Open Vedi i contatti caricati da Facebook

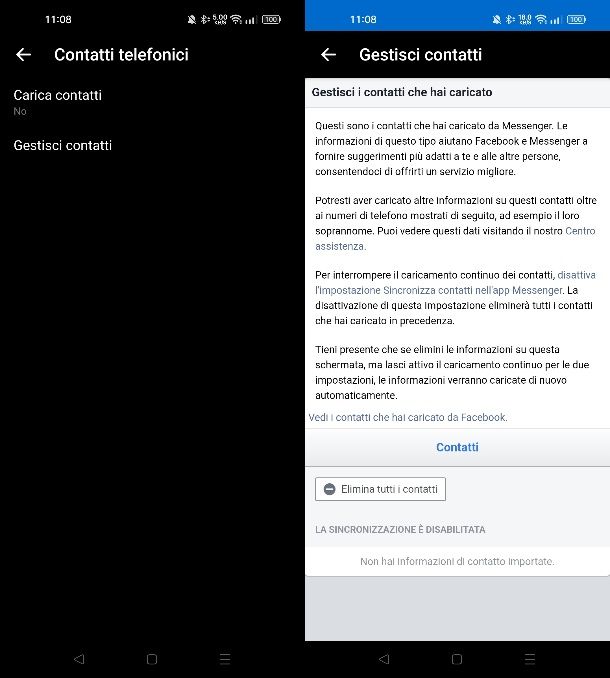pyautogui.click(x=408, y=417)
